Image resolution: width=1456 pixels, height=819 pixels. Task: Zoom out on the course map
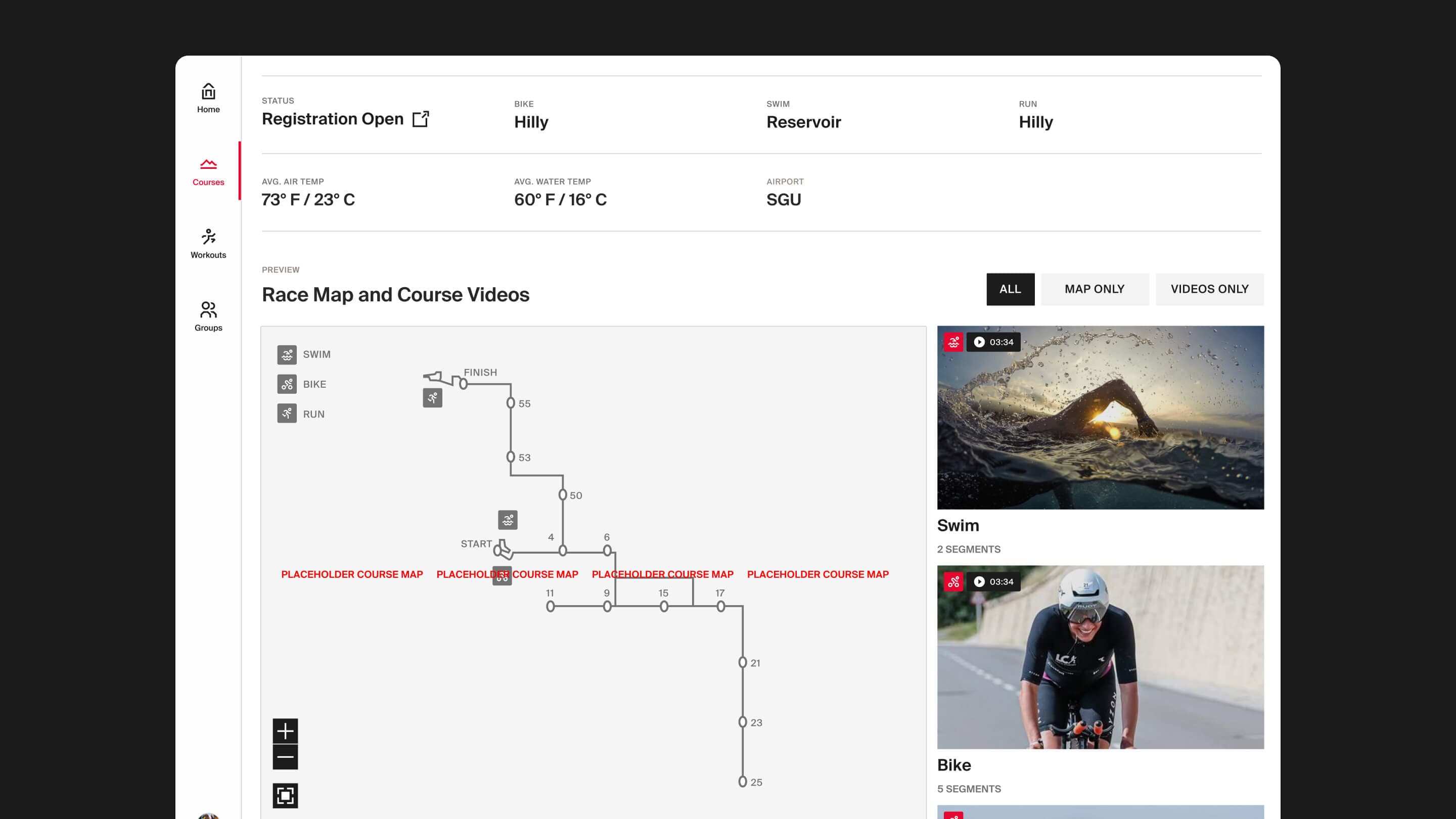[x=285, y=757]
